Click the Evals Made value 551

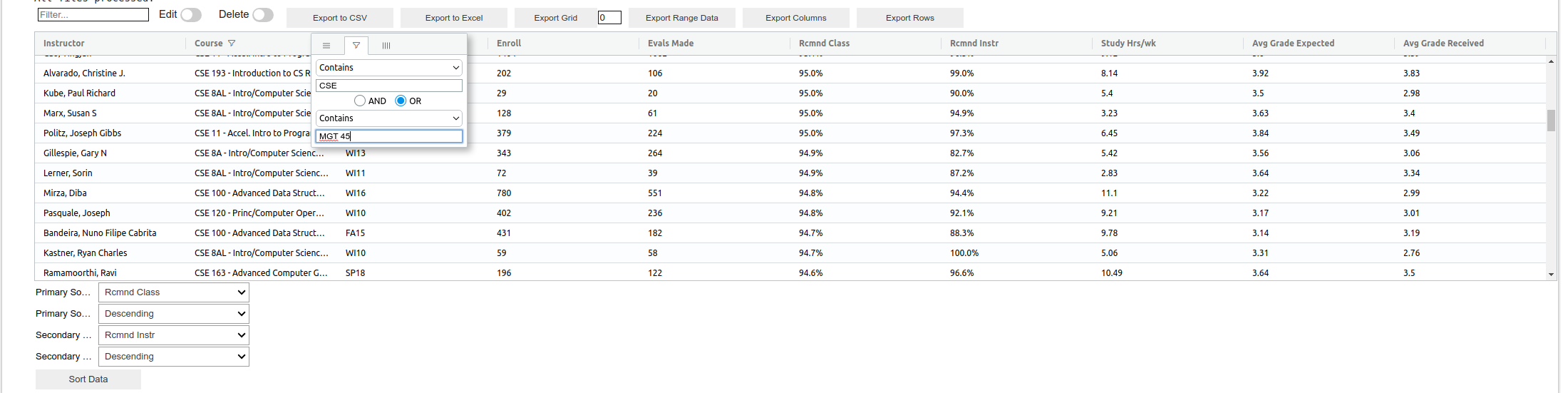coord(656,193)
